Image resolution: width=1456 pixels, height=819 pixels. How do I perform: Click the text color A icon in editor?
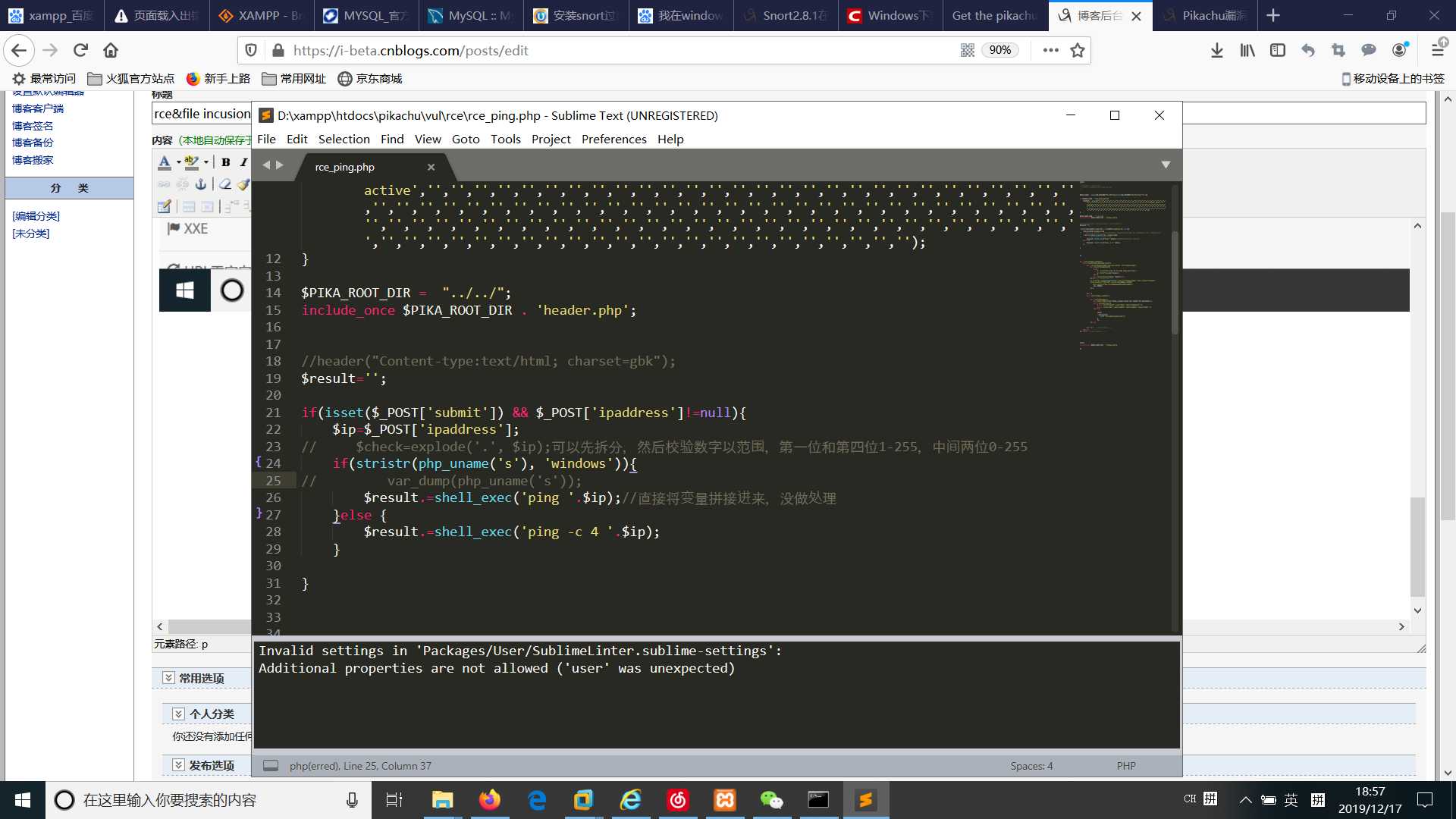tap(165, 162)
